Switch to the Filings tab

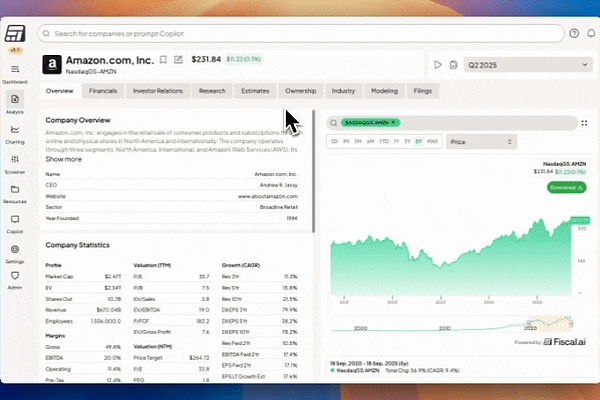click(422, 91)
